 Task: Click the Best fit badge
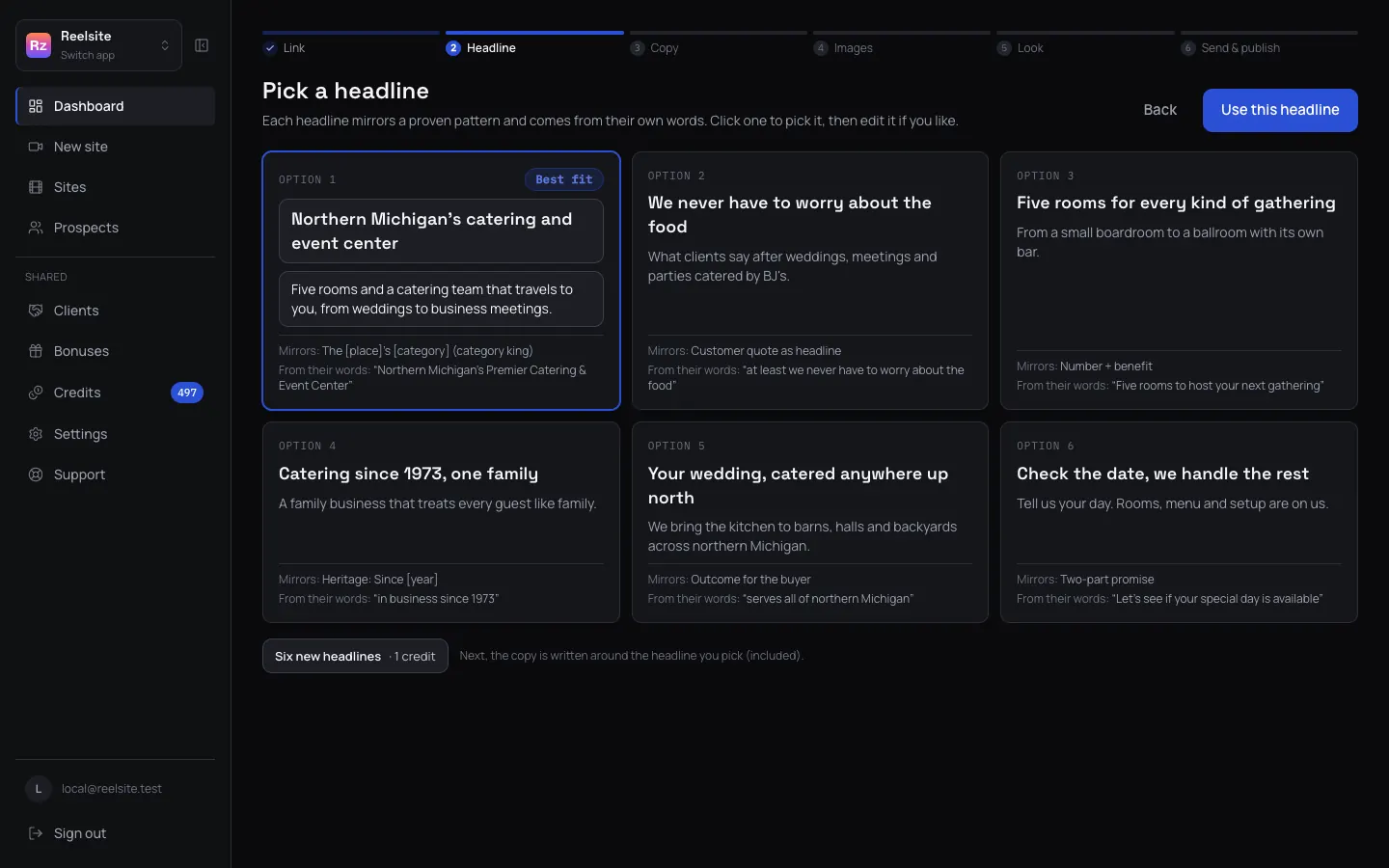click(564, 179)
